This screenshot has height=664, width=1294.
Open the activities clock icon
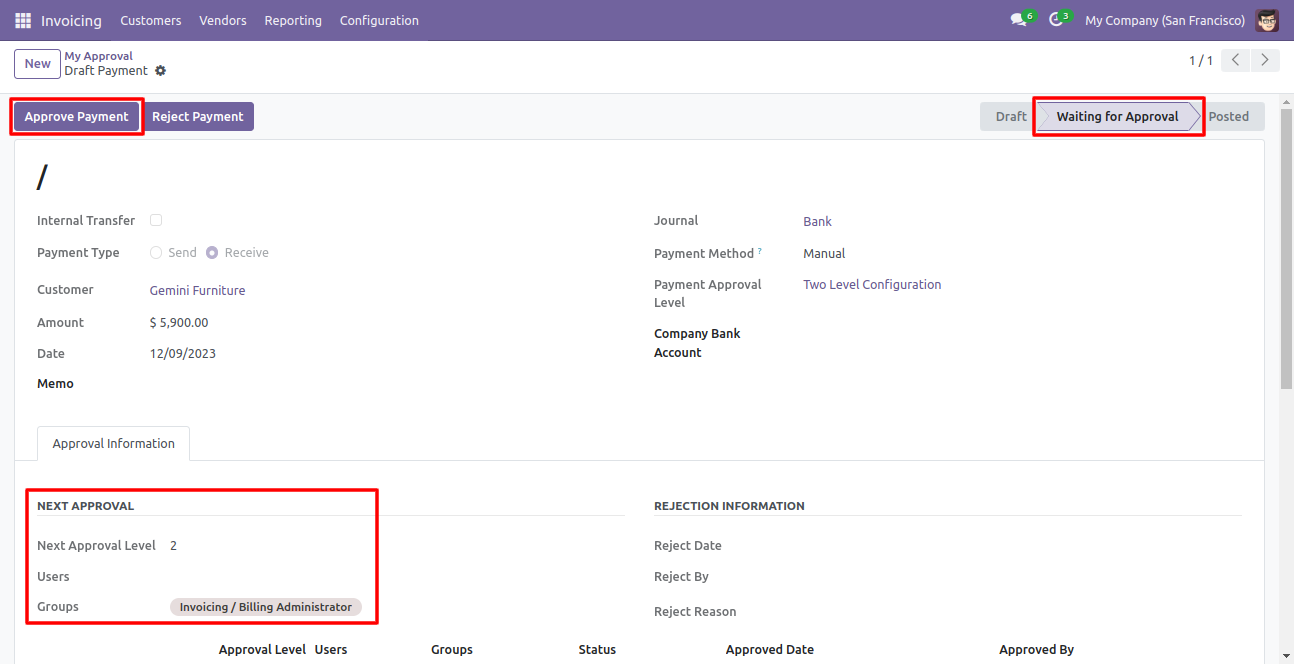(x=1056, y=20)
